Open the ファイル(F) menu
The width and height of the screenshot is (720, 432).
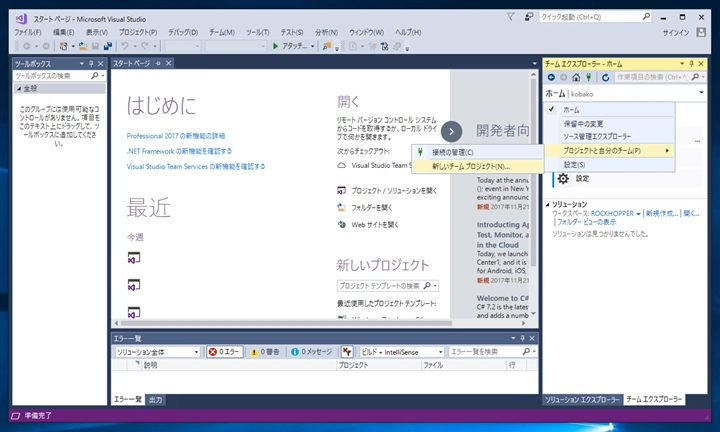(x=28, y=32)
